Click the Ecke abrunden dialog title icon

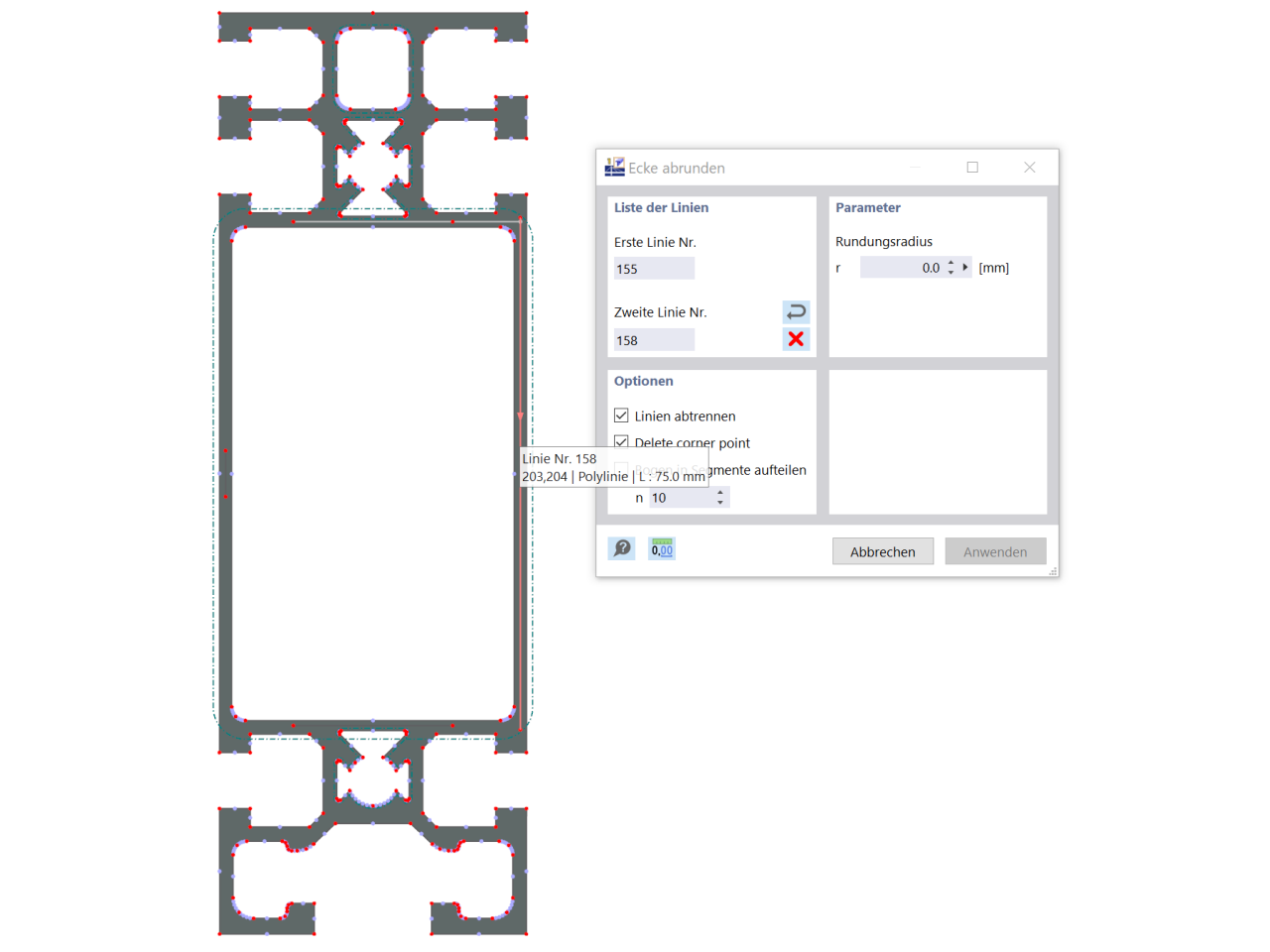[615, 167]
